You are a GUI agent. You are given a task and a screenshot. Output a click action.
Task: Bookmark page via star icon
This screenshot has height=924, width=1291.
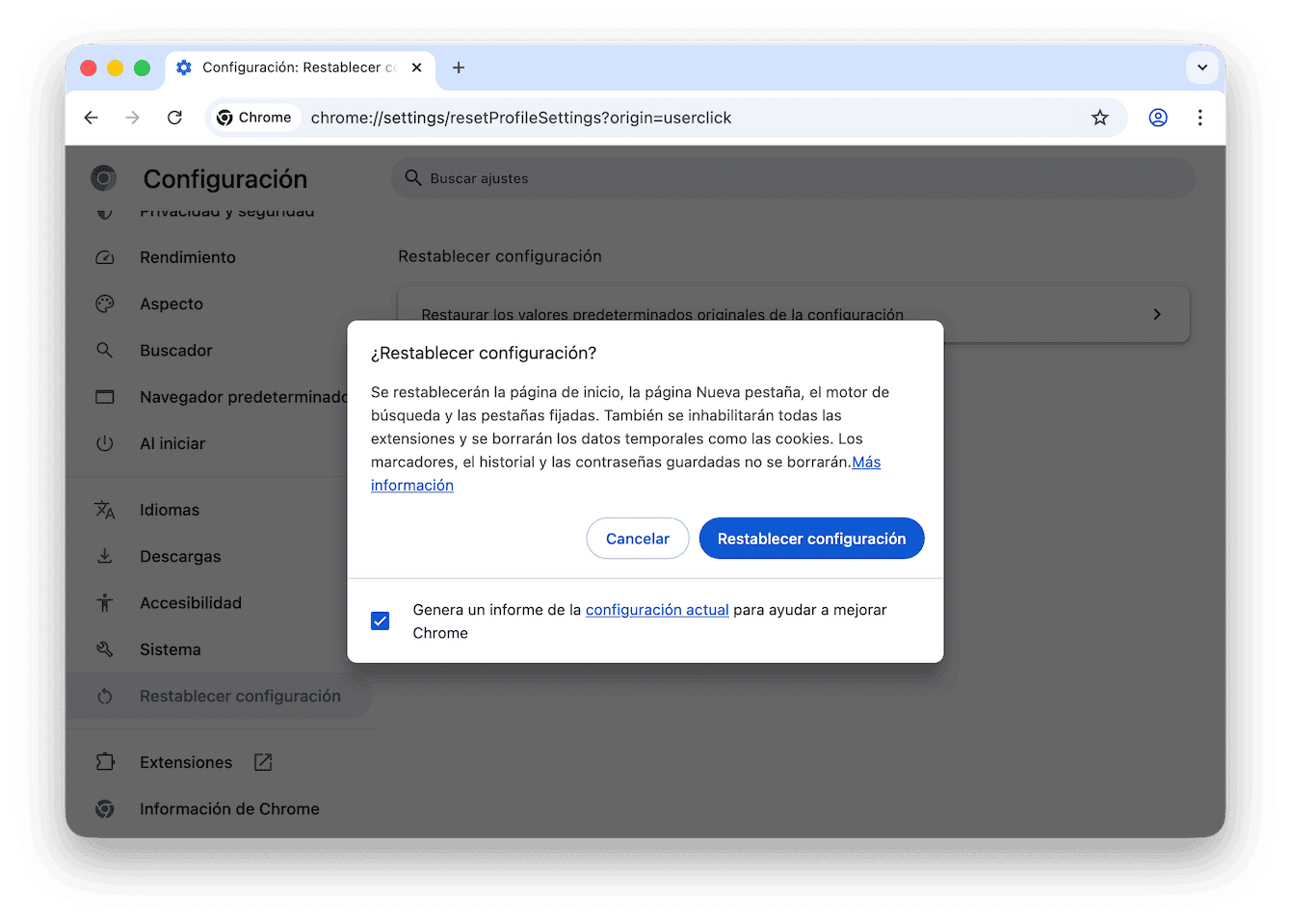pyautogui.click(x=1099, y=117)
